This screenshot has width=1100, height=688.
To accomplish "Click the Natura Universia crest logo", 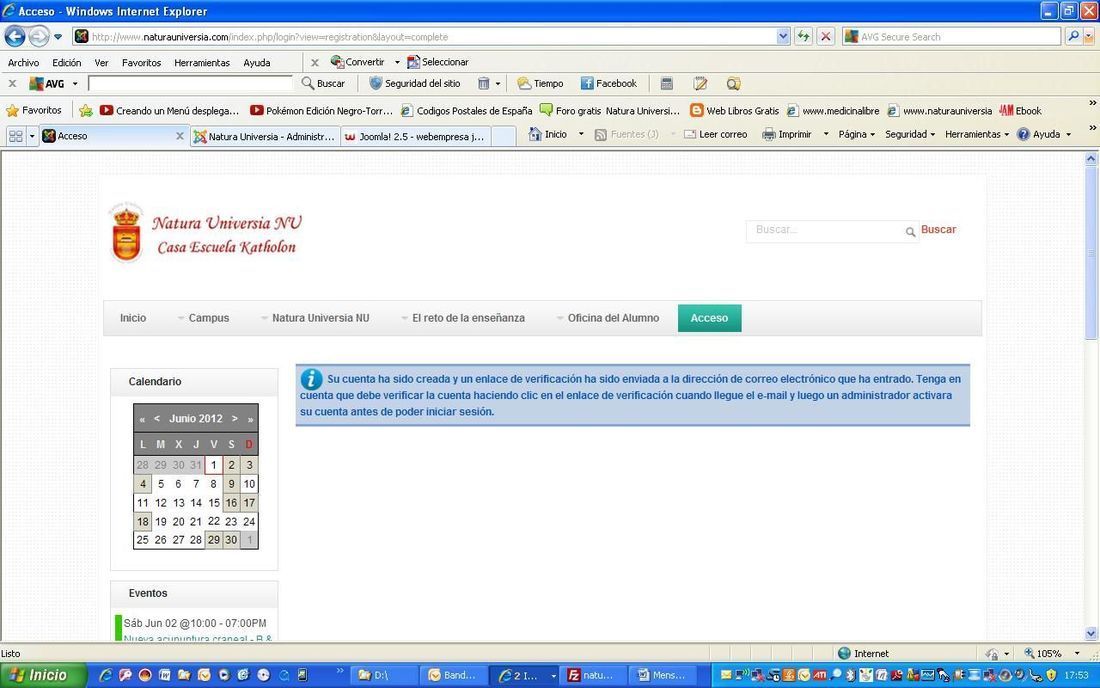I will [x=126, y=234].
